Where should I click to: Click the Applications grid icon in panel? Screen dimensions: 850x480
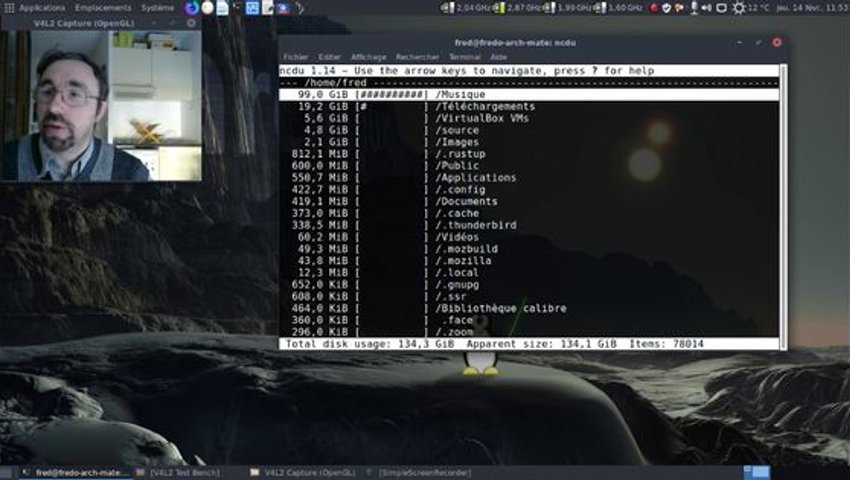[9, 8]
